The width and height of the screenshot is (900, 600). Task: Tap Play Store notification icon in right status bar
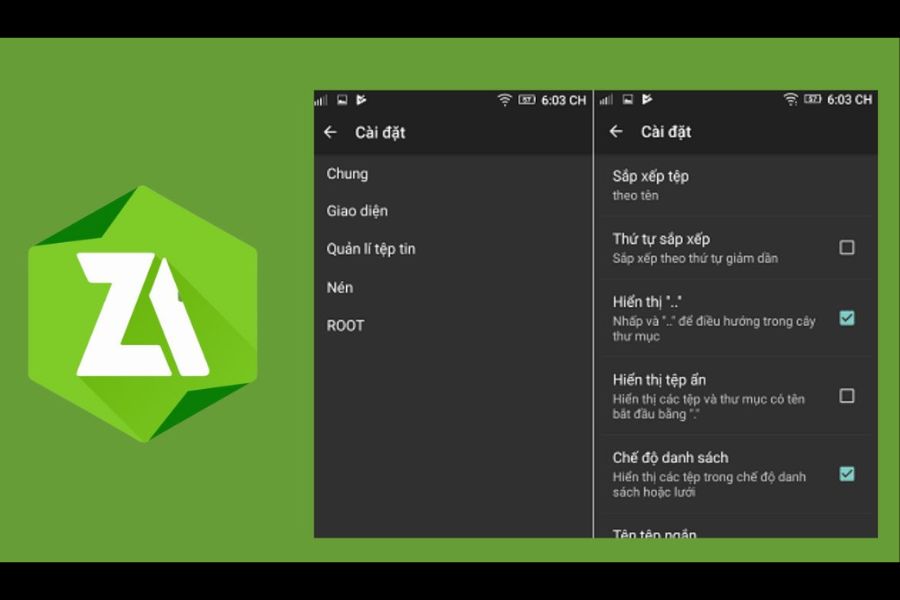coord(647,99)
